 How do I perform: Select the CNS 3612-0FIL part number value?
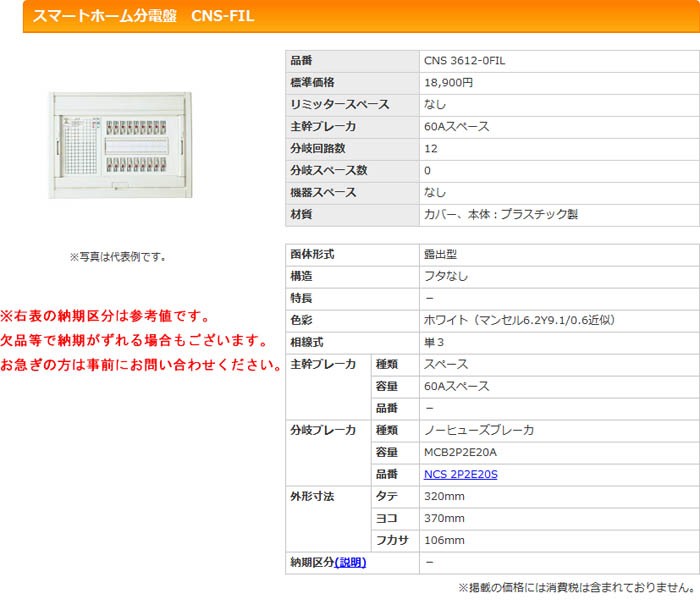(465, 61)
